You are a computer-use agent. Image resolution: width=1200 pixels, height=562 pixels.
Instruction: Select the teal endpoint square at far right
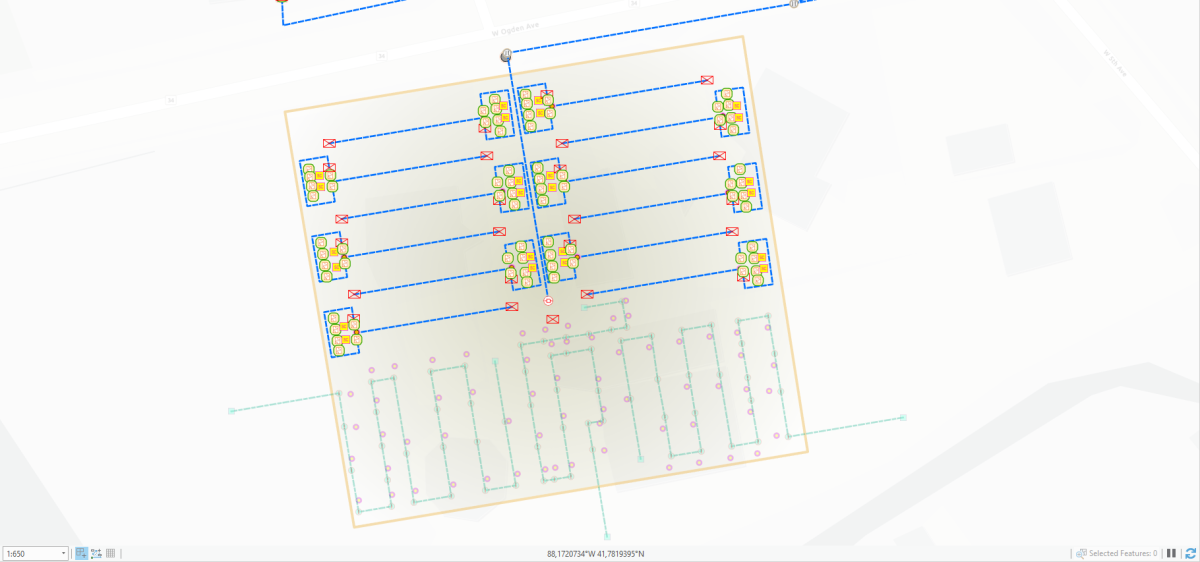903,417
